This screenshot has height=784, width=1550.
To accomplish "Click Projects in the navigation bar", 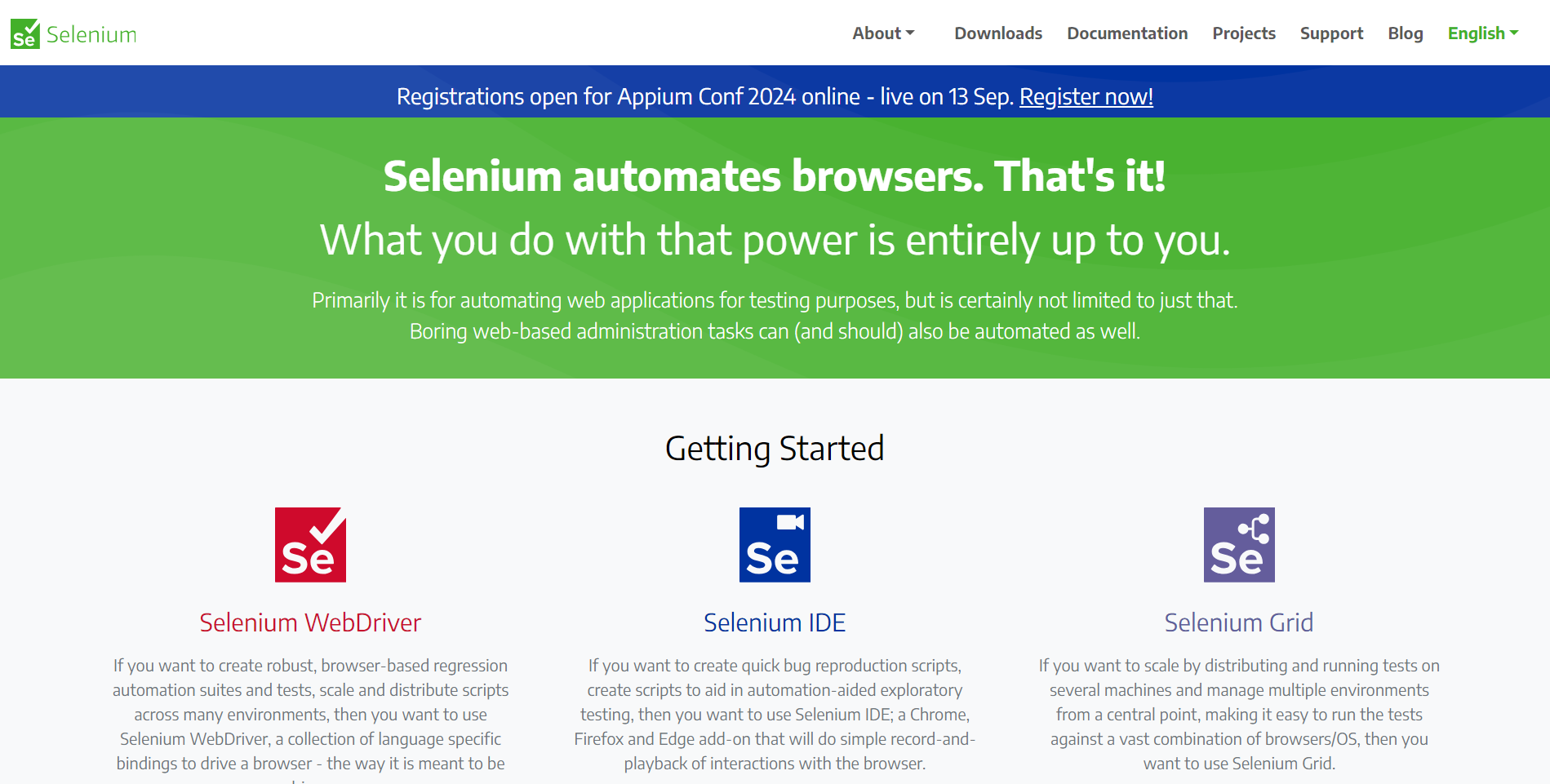I will [x=1244, y=33].
